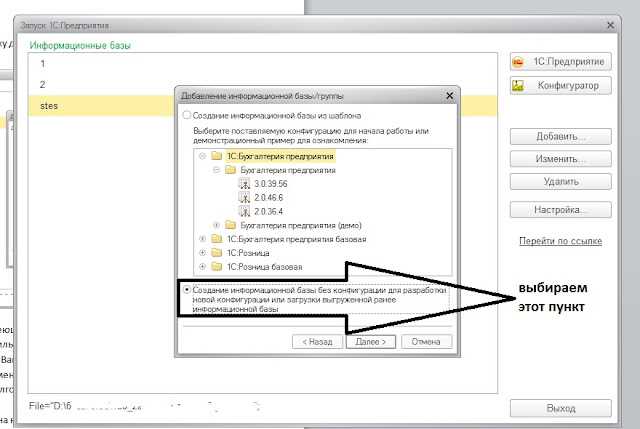640x429 pixels.
Task: Select creating infobase without configuration radio
Action: (x=187, y=290)
